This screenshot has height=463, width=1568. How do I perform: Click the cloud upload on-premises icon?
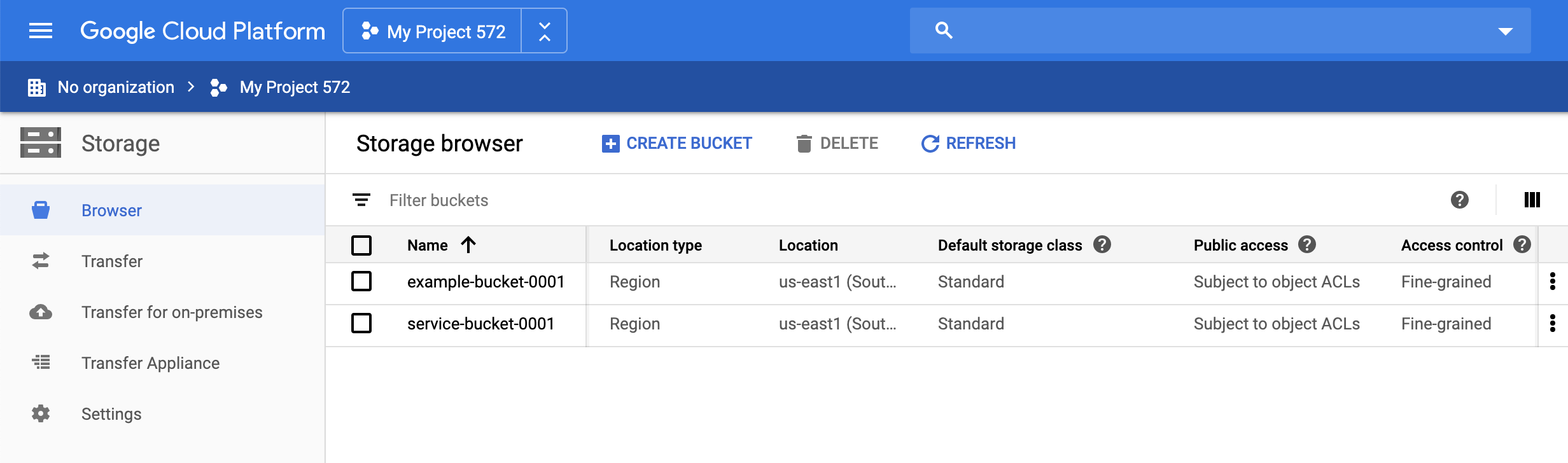pos(41,312)
